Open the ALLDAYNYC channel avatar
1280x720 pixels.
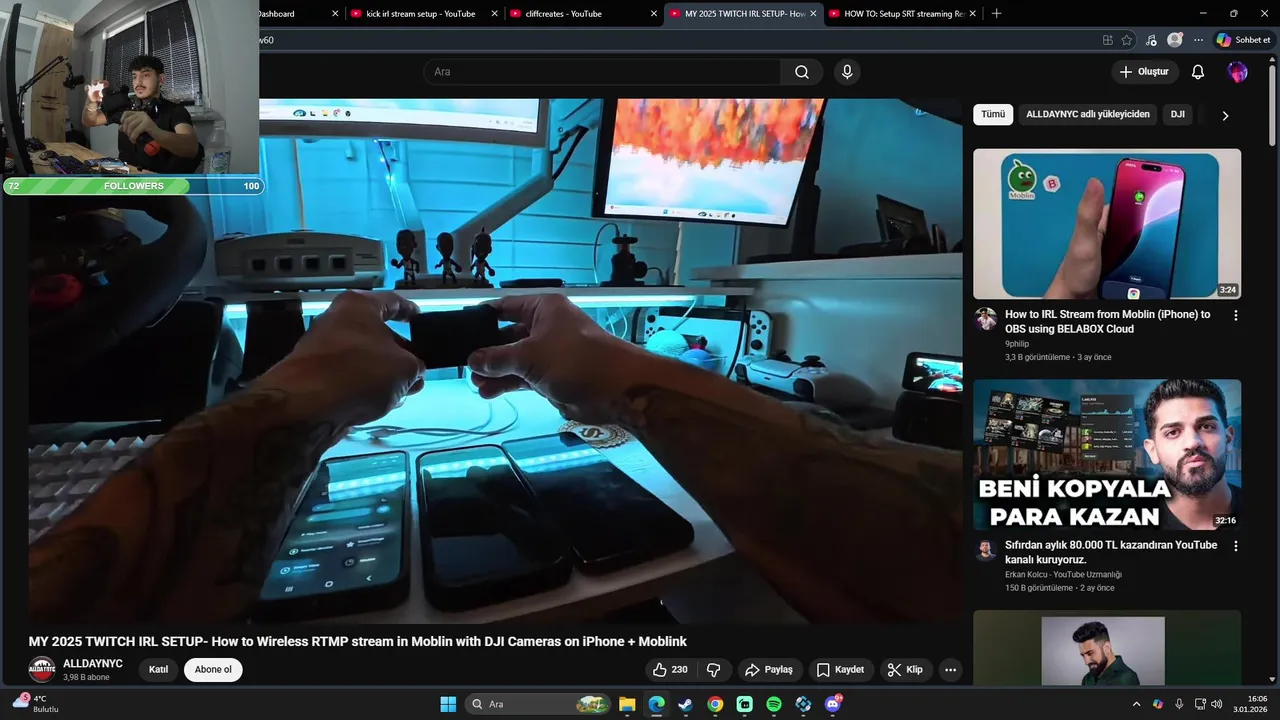42,670
